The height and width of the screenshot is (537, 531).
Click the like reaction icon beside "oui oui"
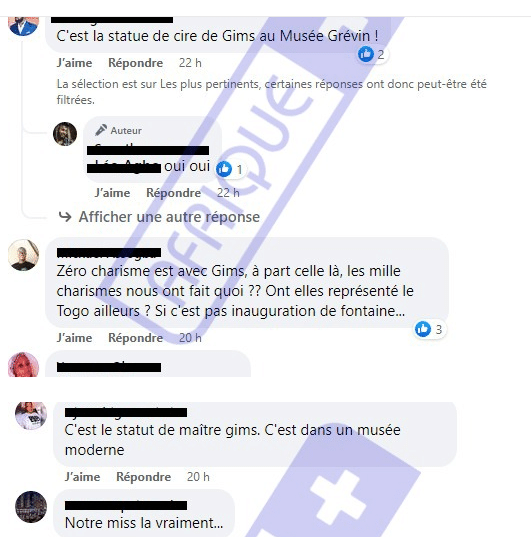224,169
